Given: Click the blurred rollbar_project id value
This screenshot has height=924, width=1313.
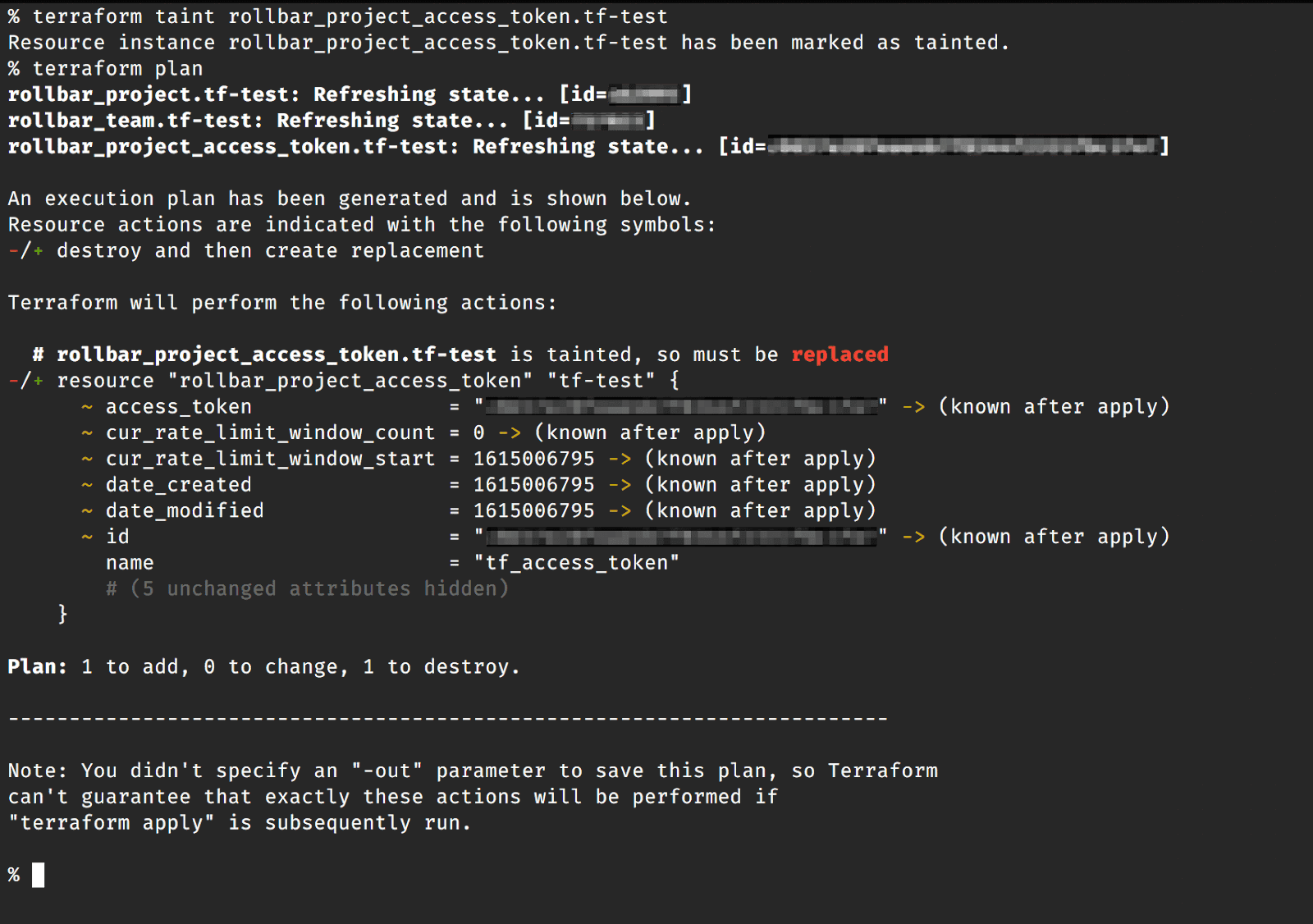Looking at the screenshot, I should point(644,95).
